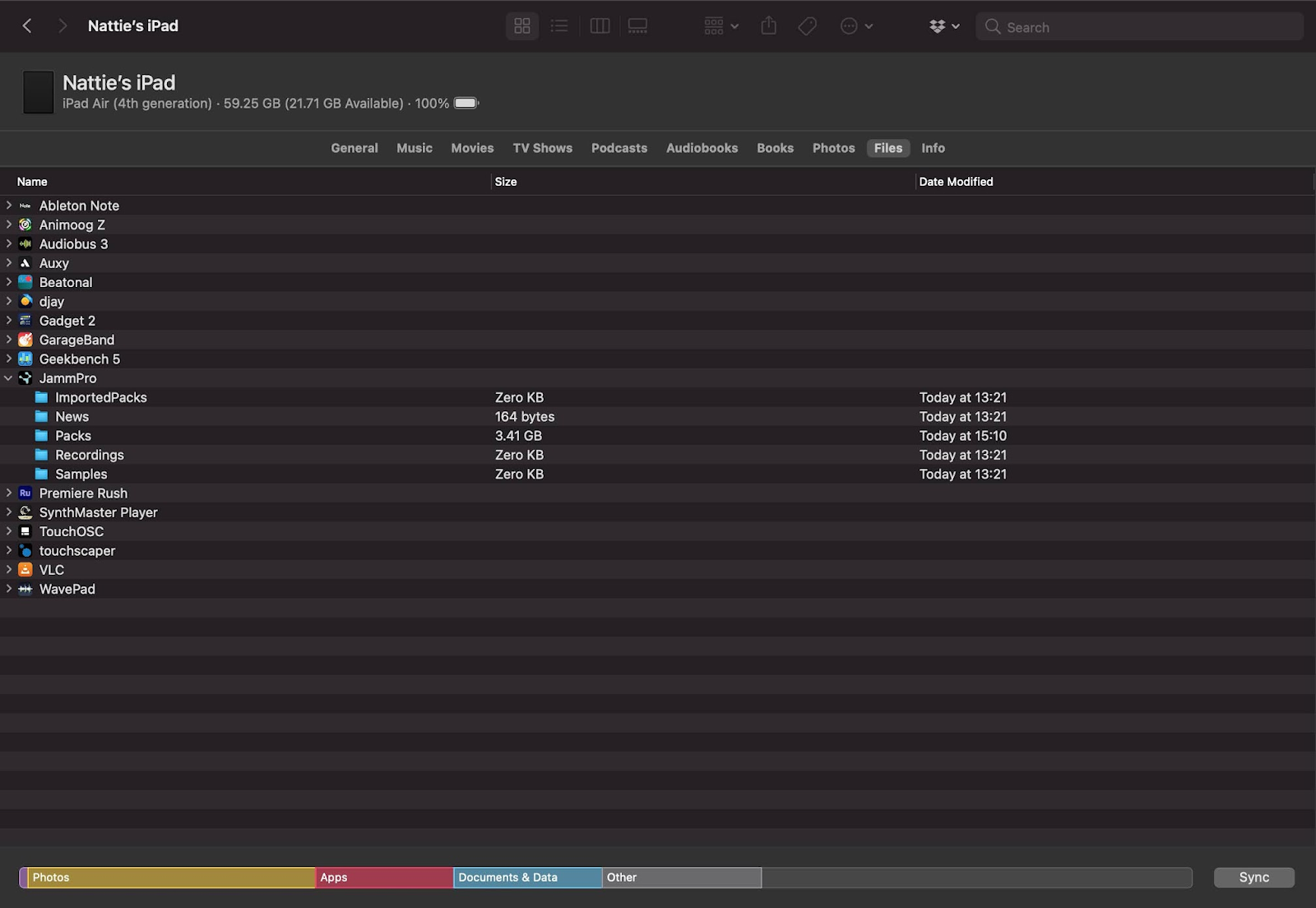This screenshot has height=908, width=1316.
Task: Click the Search field
Action: pos(1140,26)
